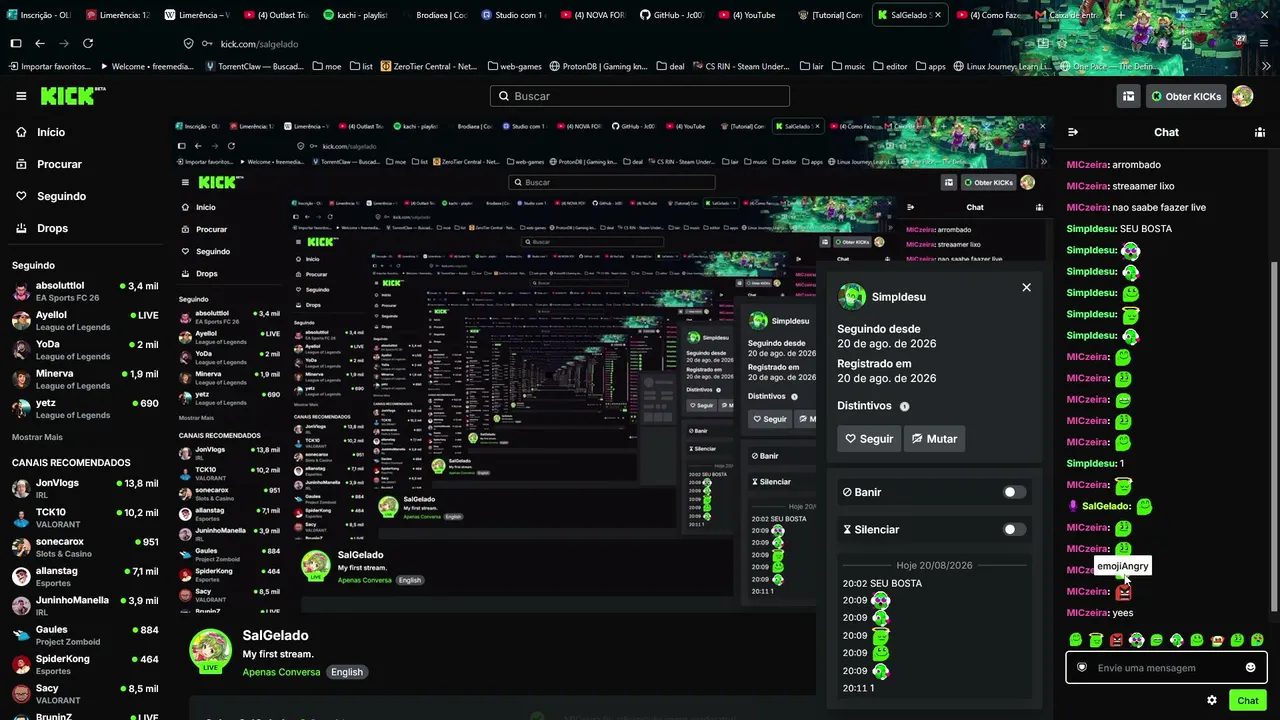Collapse the chat panel with the arrow icon
Screen dimensions: 1280x720
[x=1073, y=132]
